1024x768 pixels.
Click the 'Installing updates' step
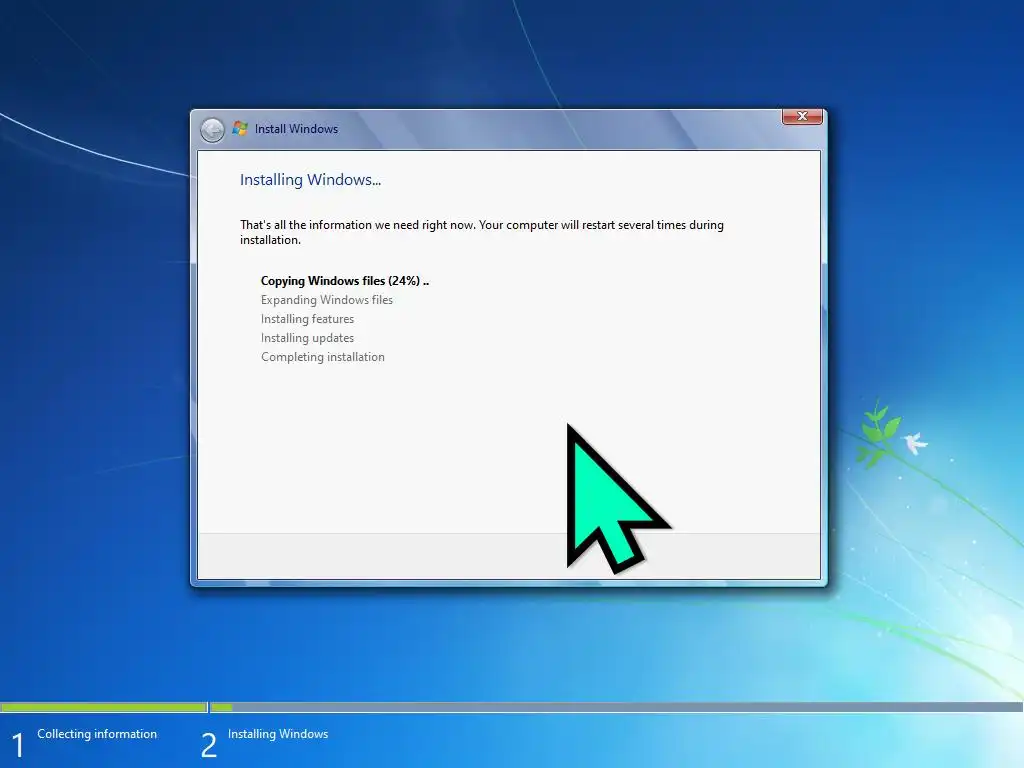pos(307,338)
